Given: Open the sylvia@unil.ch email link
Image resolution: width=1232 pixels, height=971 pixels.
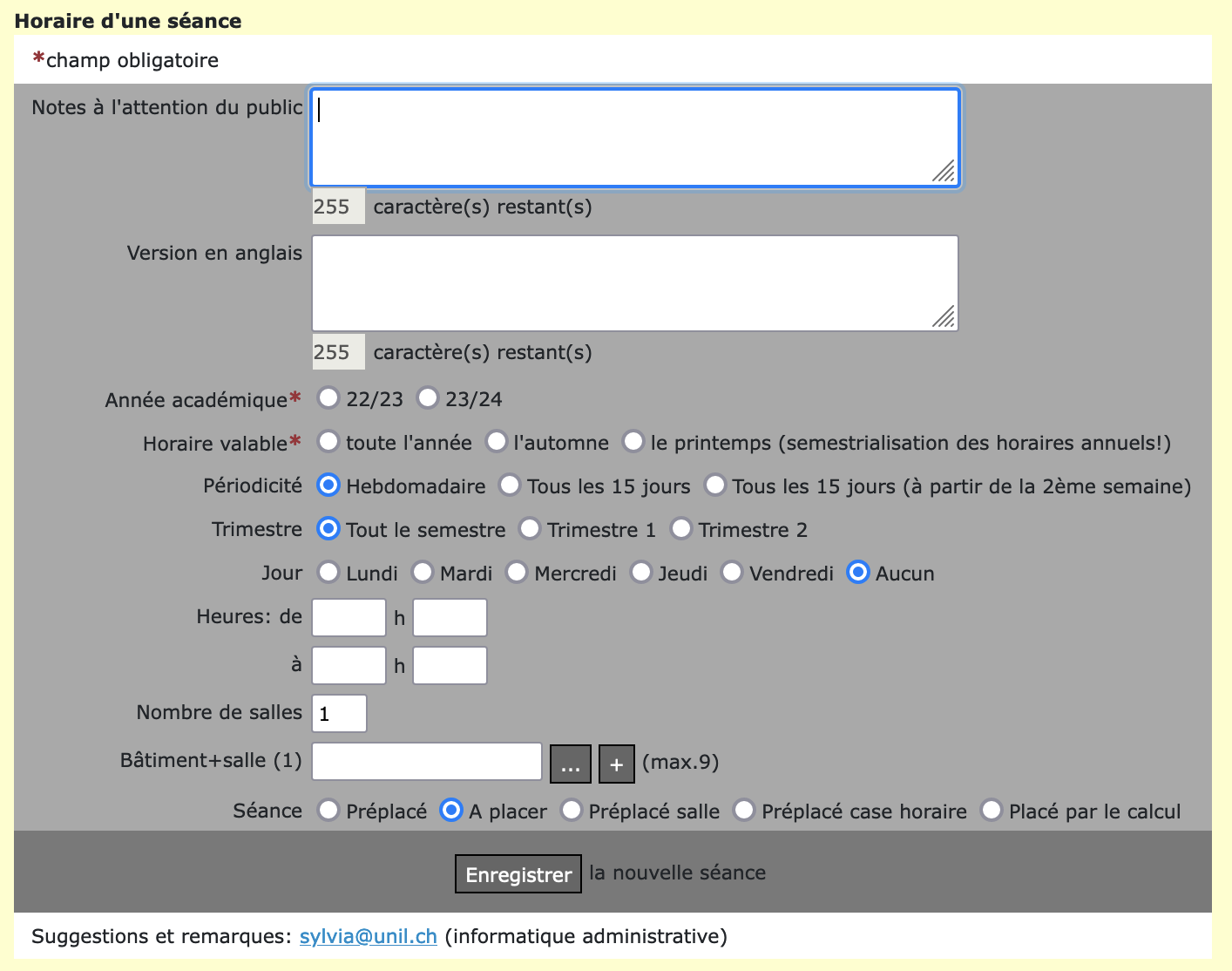Looking at the screenshot, I should pos(368,936).
